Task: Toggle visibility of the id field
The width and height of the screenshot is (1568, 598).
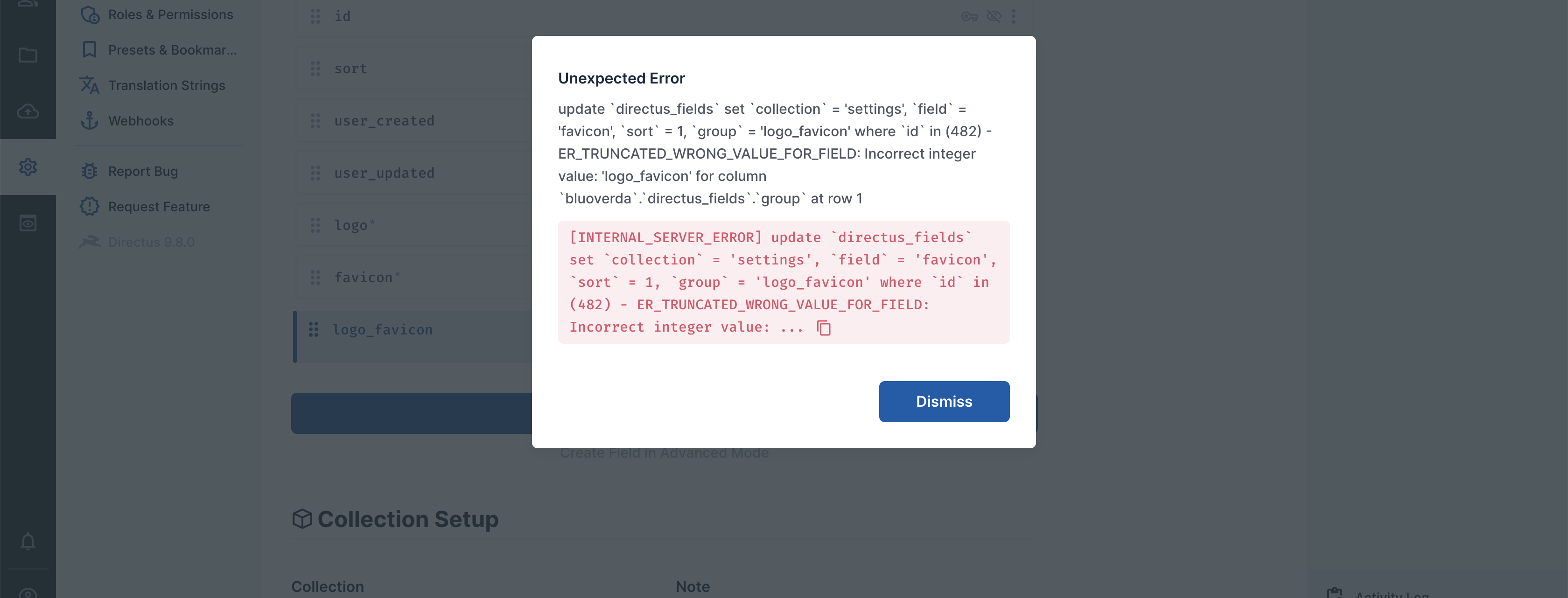Action: [x=994, y=16]
